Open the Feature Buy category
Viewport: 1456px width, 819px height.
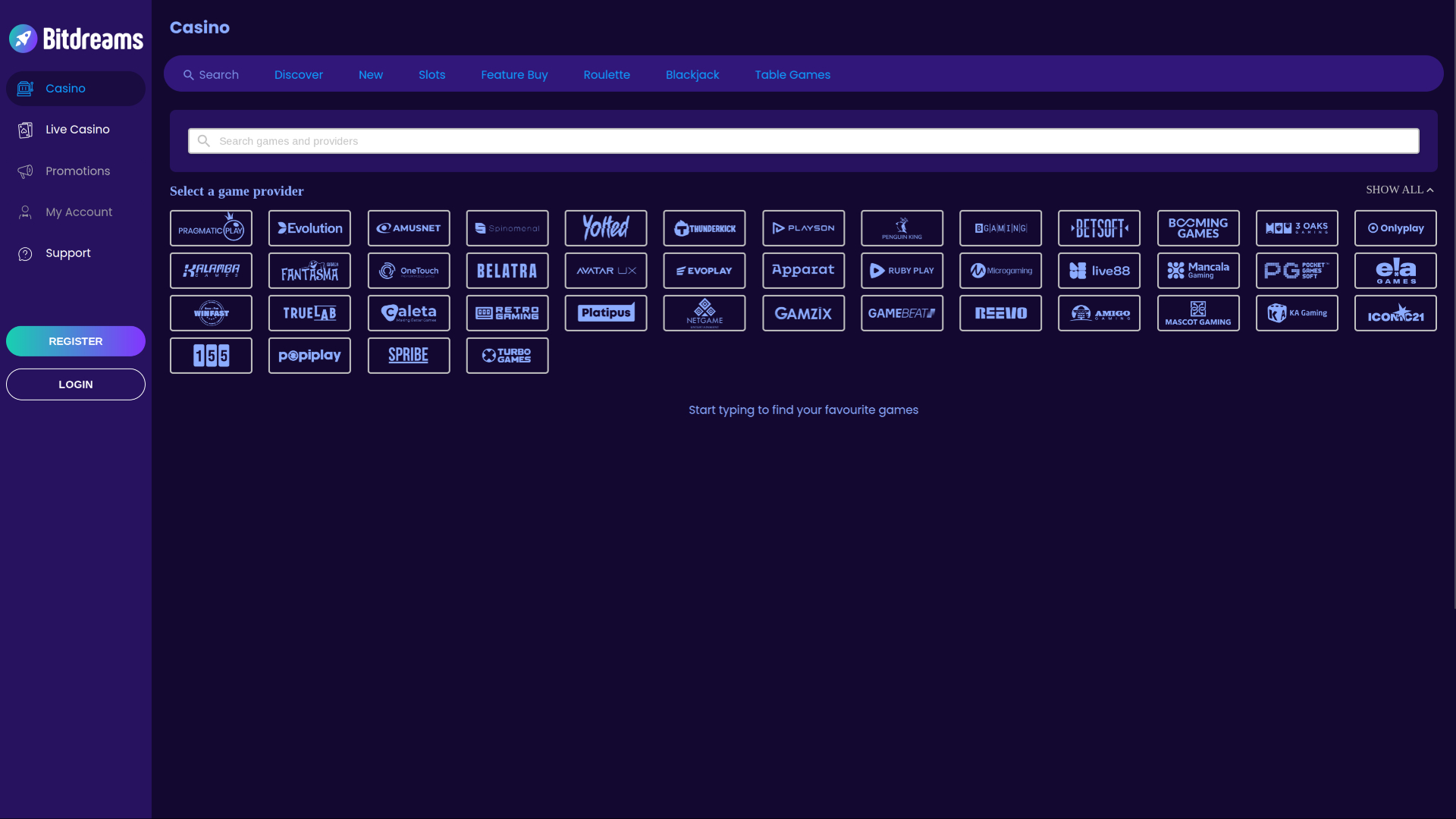[514, 74]
